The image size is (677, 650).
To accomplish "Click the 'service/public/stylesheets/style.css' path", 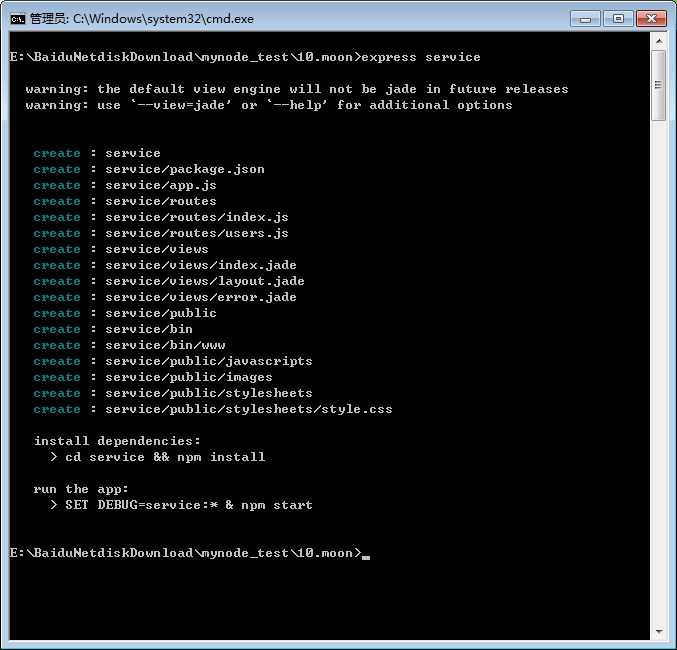I will (249, 409).
